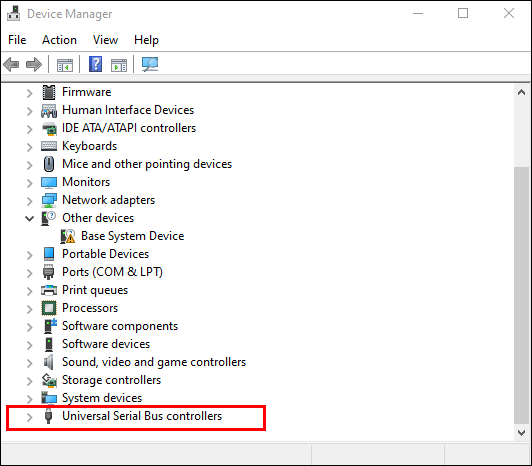Select the Base System Device warning icon
This screenshot has width=532, height=466.
68,236
